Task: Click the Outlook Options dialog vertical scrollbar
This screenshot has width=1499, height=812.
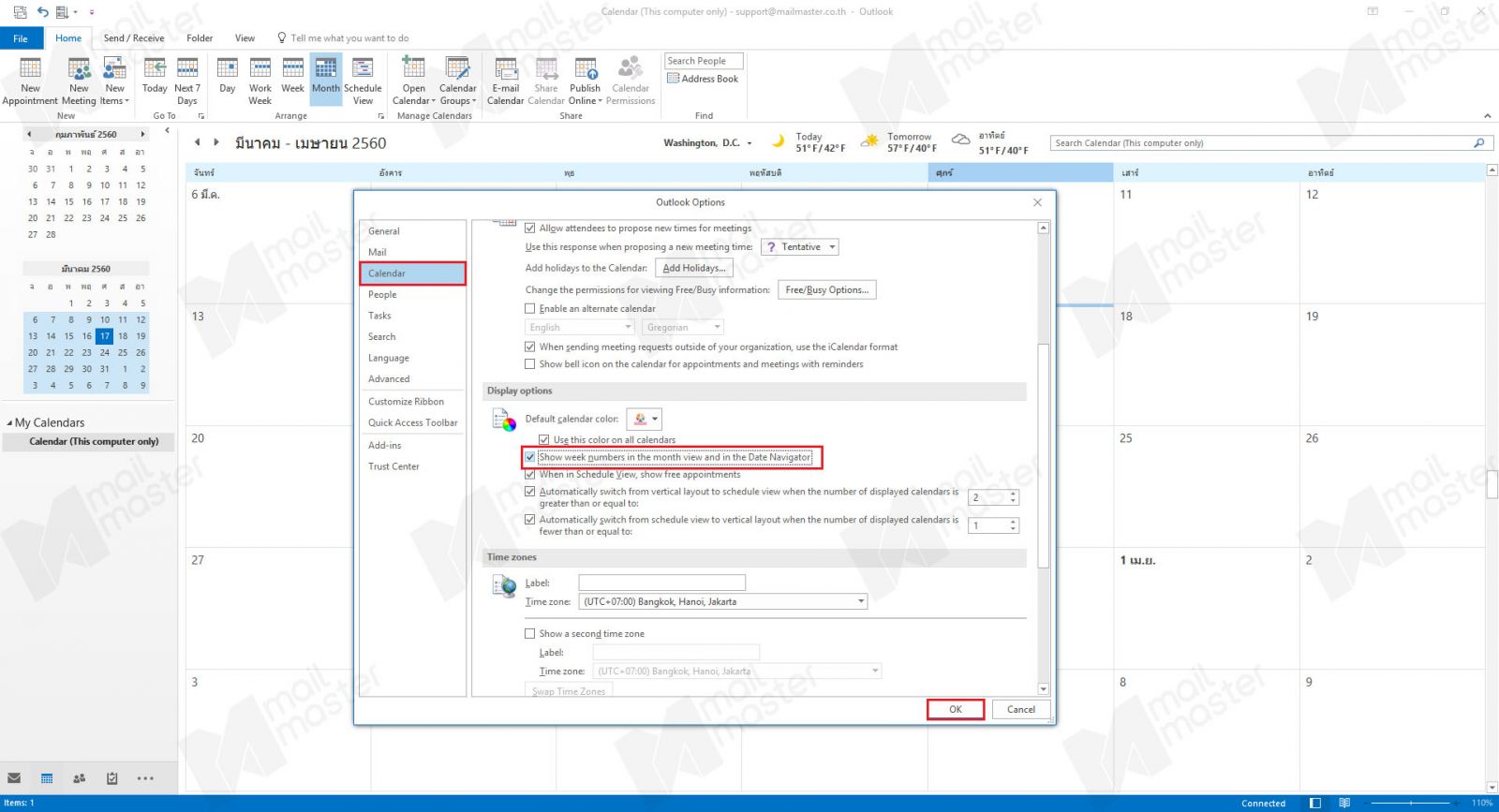Action: pyautogui.click(x=1044, y=457)
